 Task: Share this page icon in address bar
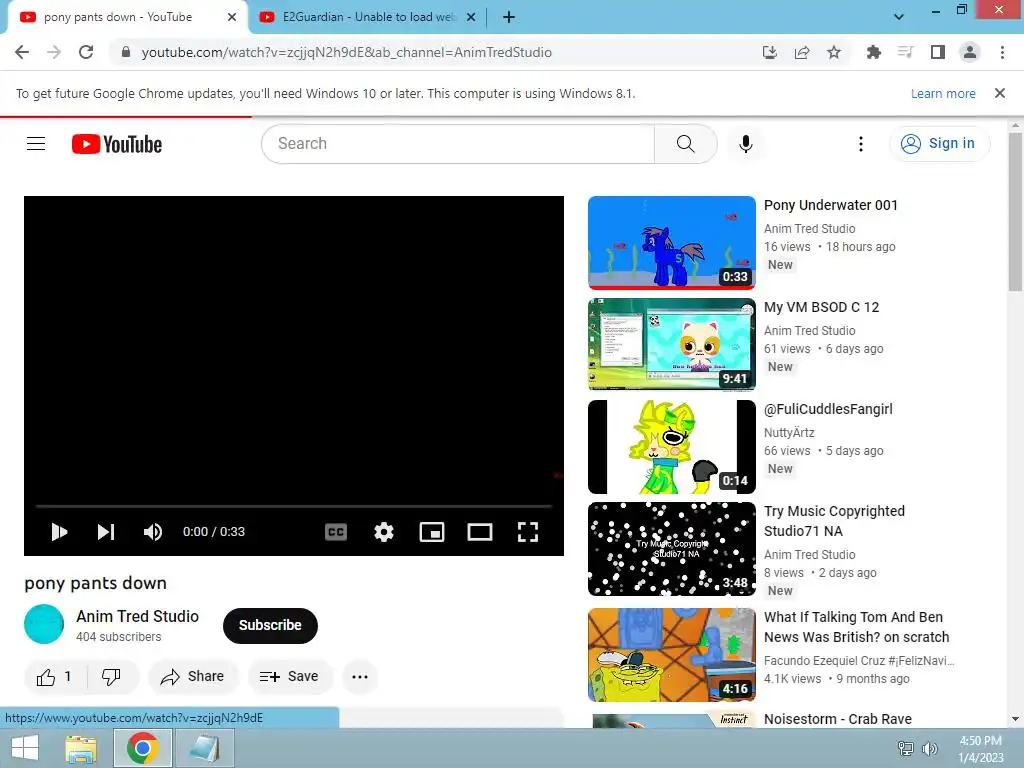(802, 52)
